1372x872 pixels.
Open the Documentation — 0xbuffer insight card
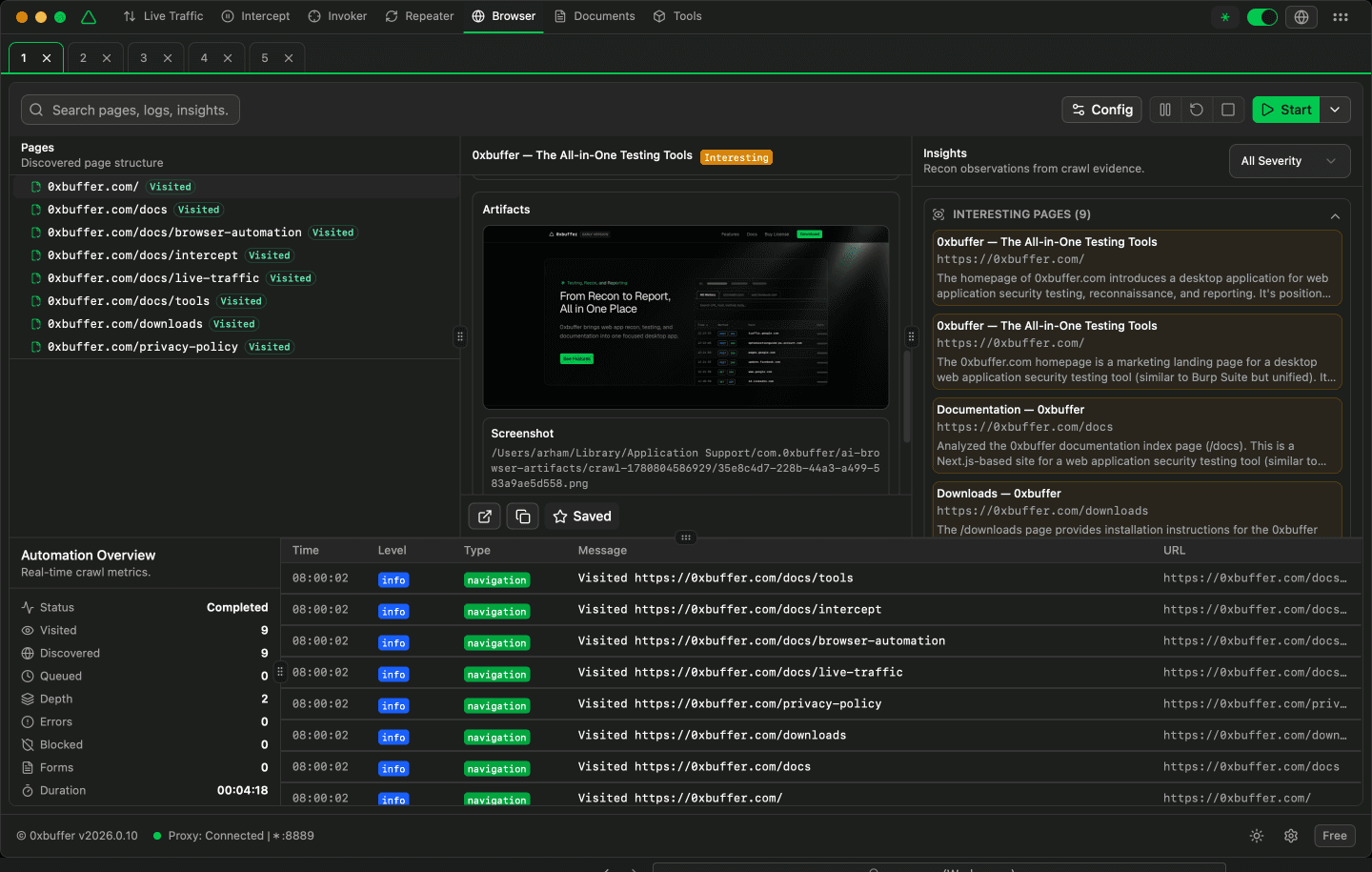click(1137, 436)
